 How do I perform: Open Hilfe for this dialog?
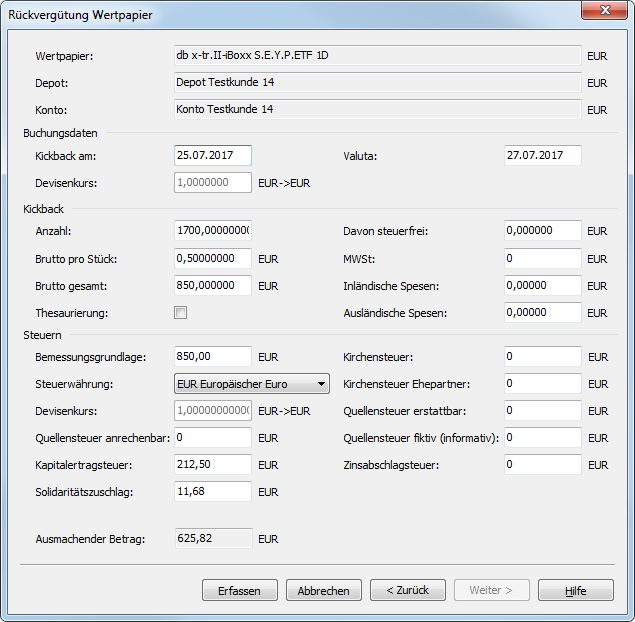575,590
